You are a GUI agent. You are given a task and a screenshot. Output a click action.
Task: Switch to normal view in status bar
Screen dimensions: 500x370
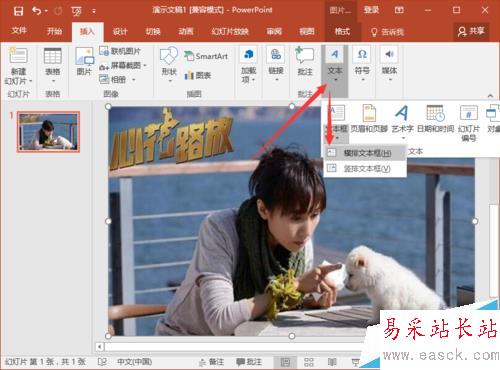pos(285,362)
